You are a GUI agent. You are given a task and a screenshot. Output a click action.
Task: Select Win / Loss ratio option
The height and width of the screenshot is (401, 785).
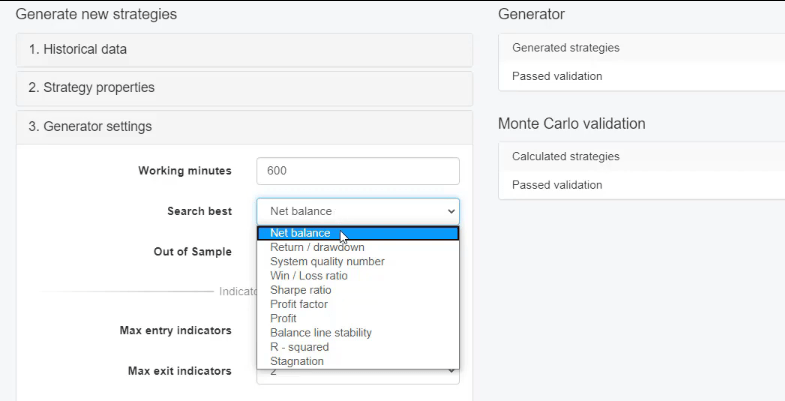(x=309, y=275)
